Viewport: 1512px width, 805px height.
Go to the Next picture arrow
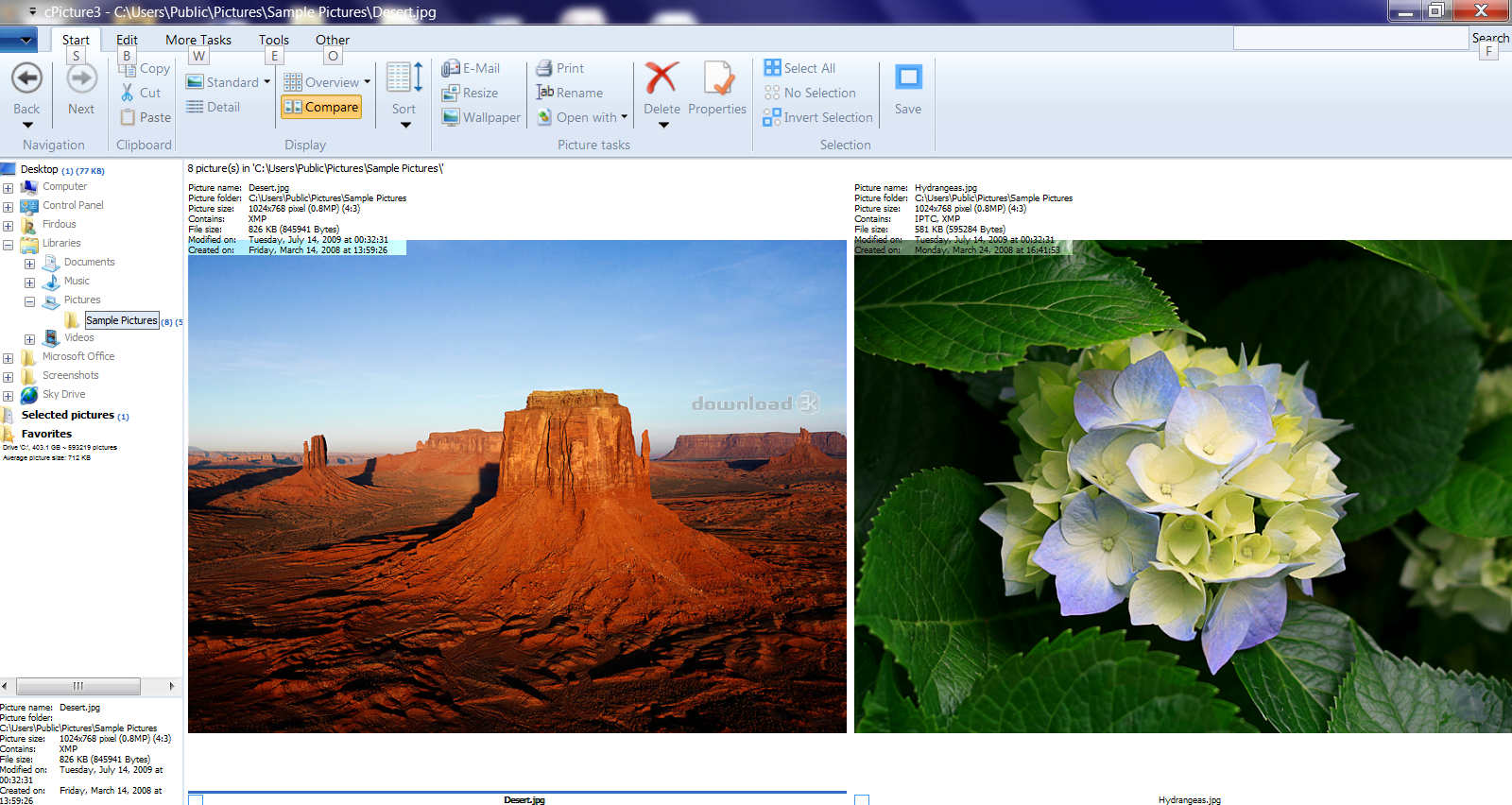[81, 78]
